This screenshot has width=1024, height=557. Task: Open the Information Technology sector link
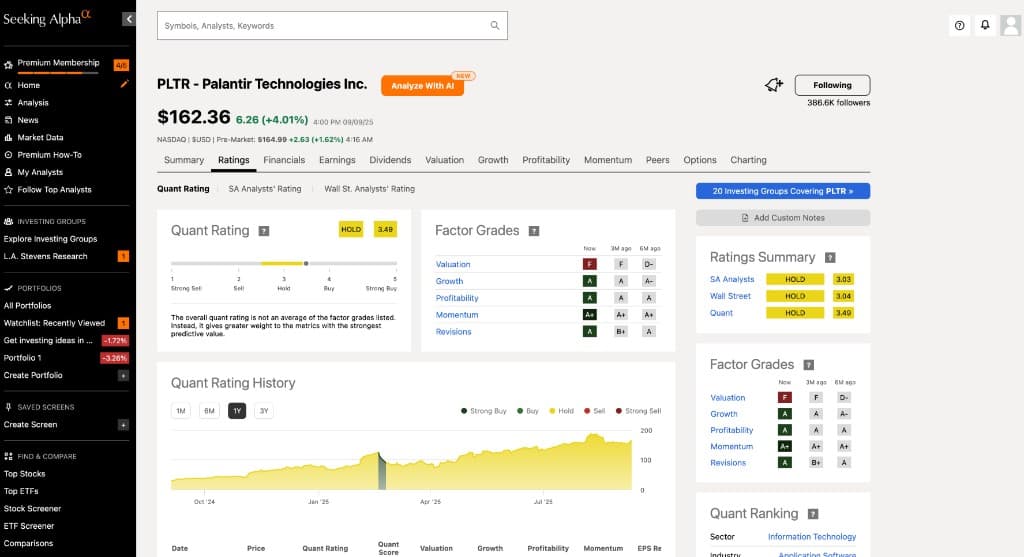point(812,537)
